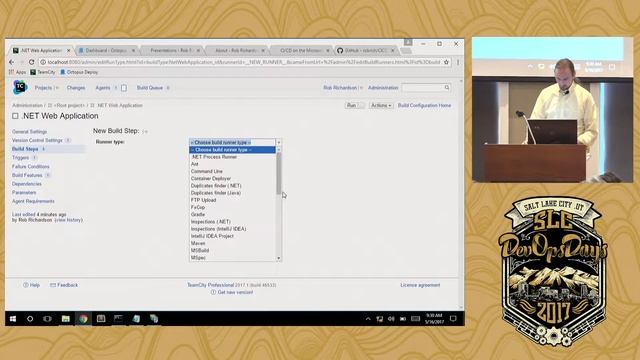
Task: Switch to the Presentations tab
Action: (x=170, y=51)
